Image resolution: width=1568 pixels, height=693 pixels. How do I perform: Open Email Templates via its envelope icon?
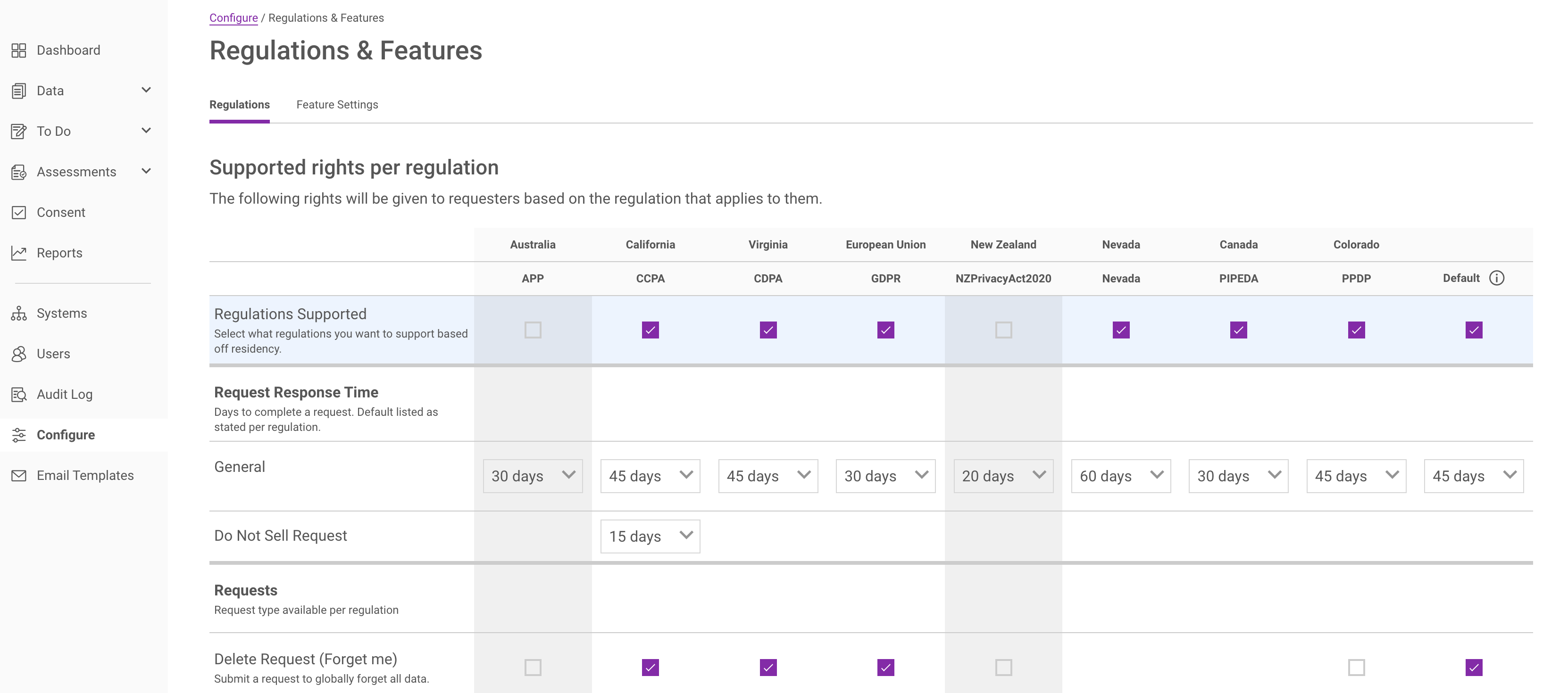click(19, 475)
